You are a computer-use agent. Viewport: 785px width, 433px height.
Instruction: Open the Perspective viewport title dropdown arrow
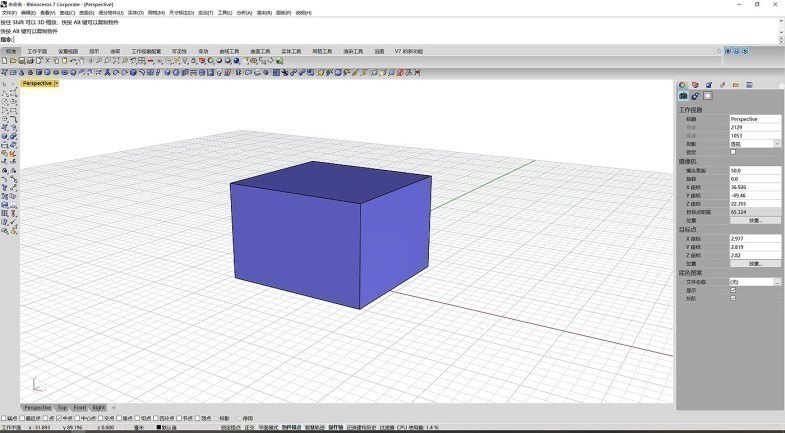(x=57, y=83)
